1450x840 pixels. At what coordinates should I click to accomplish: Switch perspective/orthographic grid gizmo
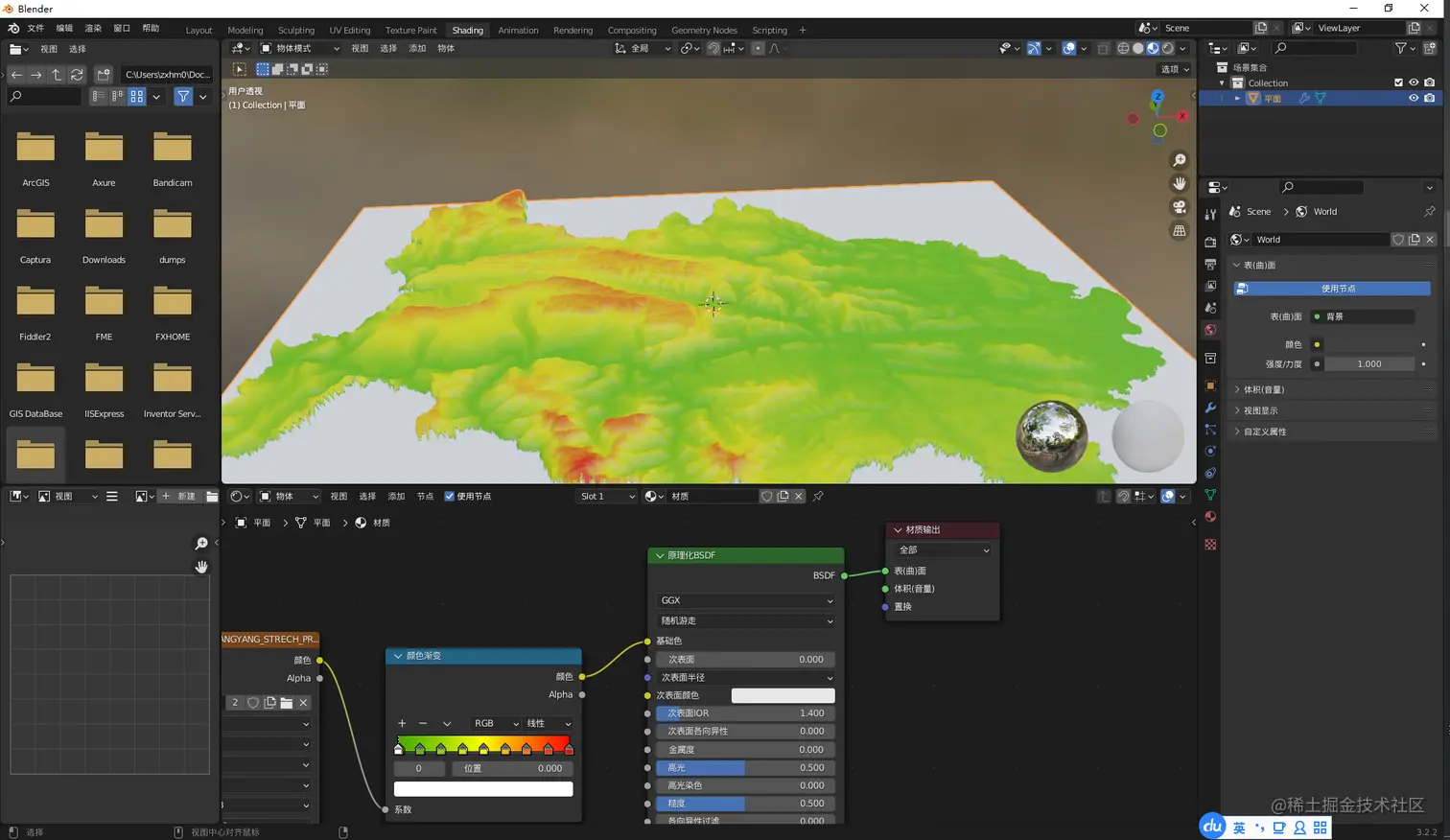(1180, 230)
